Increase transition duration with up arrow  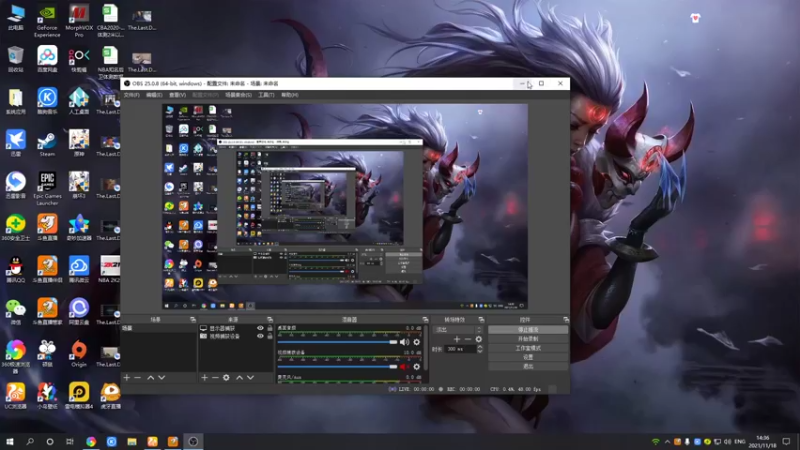tap(480, 346)
